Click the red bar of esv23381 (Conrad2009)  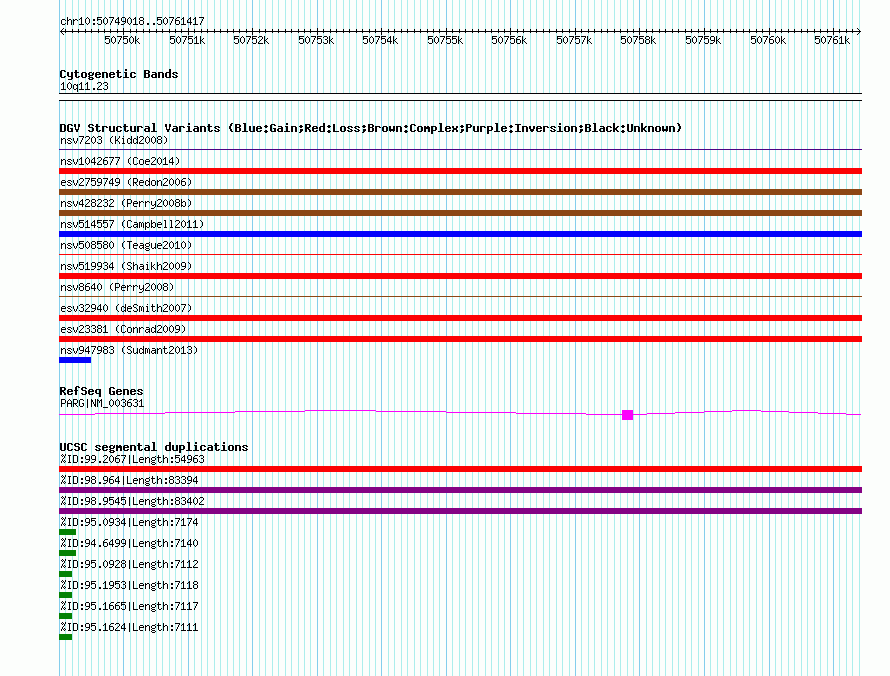pos(460,339)
